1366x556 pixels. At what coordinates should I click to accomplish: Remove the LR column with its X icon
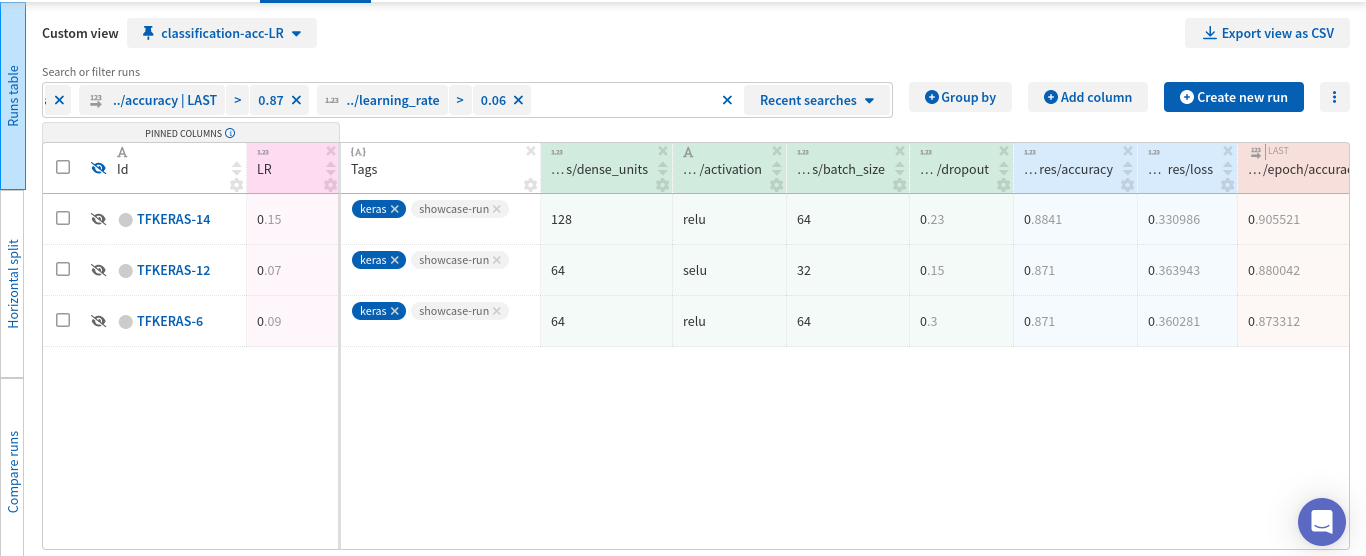(x=331, y=151)
